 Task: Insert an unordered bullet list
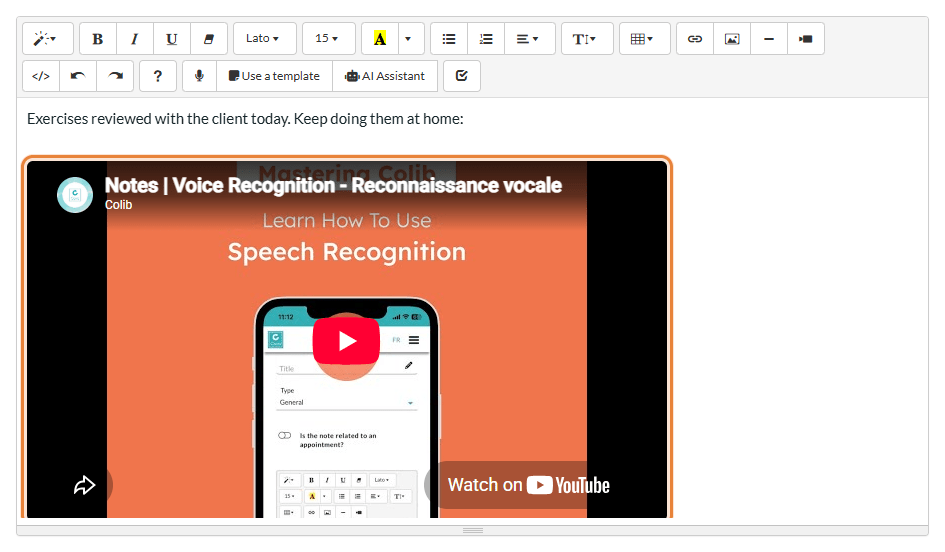pyautogui.click(x=449, y=39)
